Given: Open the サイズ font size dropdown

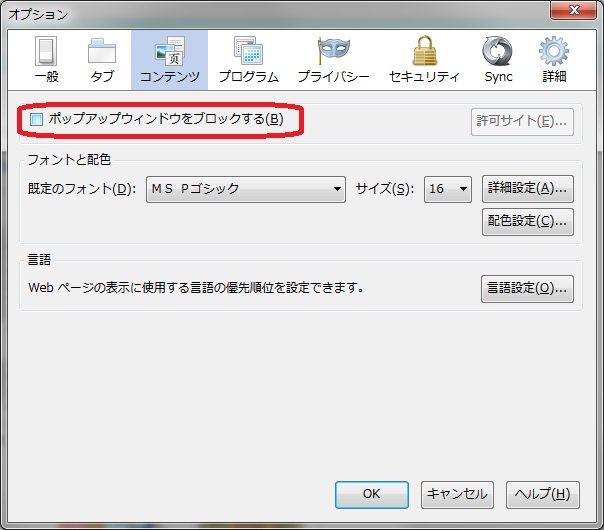Looking at the screenshot, I should pos(447,188).
